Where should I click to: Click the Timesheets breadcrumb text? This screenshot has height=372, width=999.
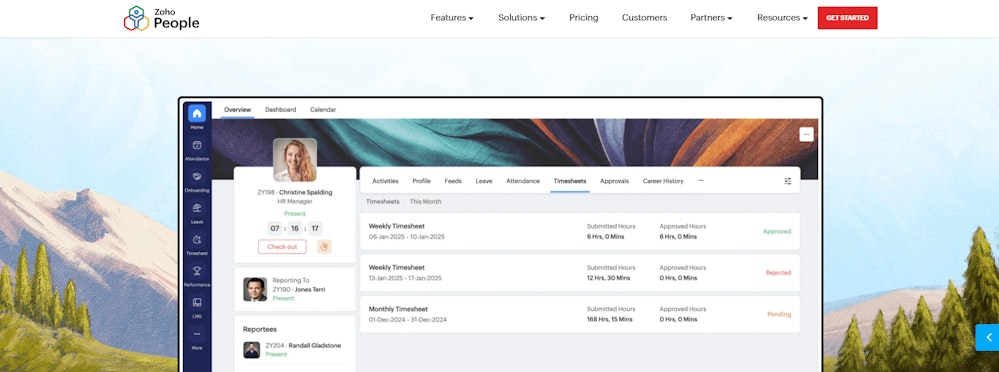coord(382,201)
